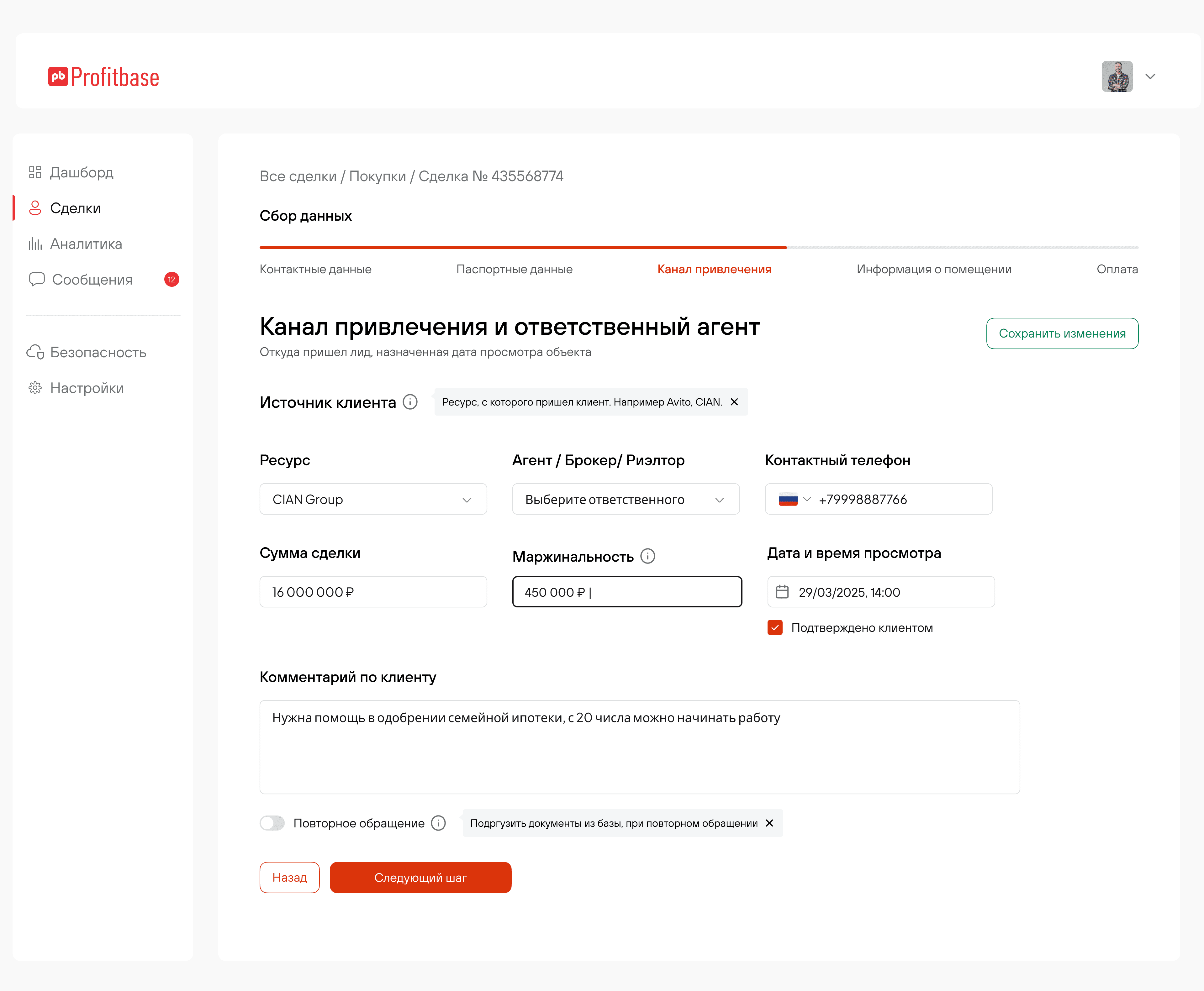
Task: Go to Аналитика in the sidebar
Action: pyautogui.click(x=86, y=244)
